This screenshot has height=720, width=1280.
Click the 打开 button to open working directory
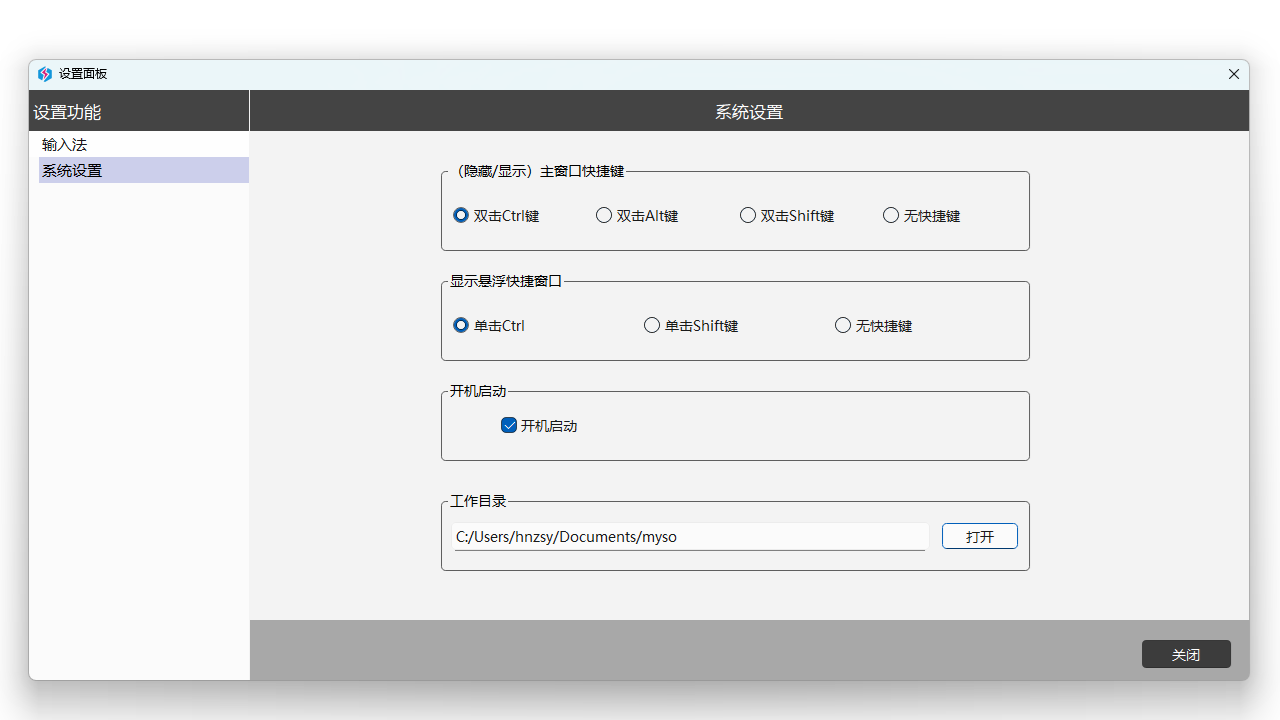[x=979, y=536]
